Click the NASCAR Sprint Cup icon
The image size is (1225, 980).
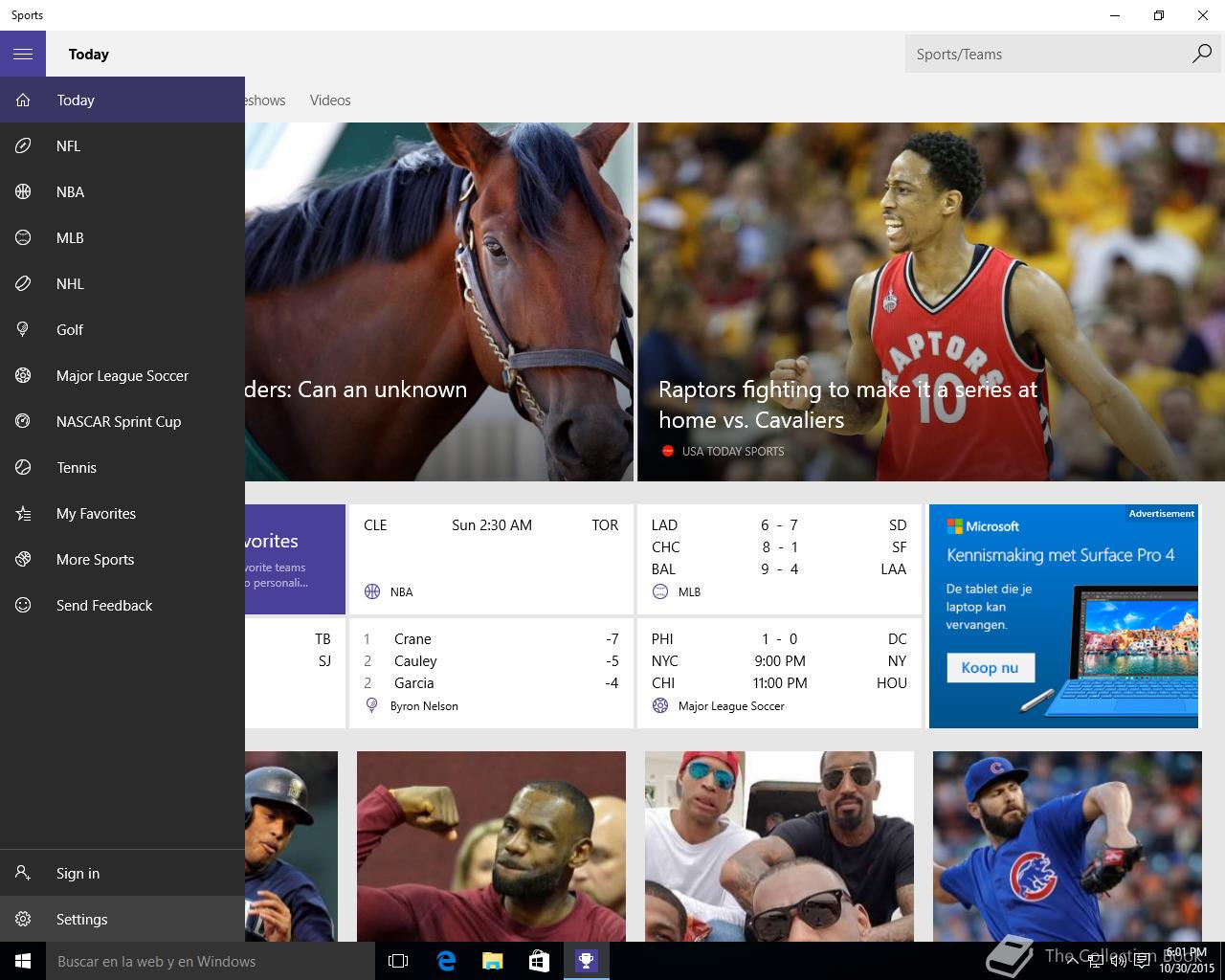tap(23, 421)
